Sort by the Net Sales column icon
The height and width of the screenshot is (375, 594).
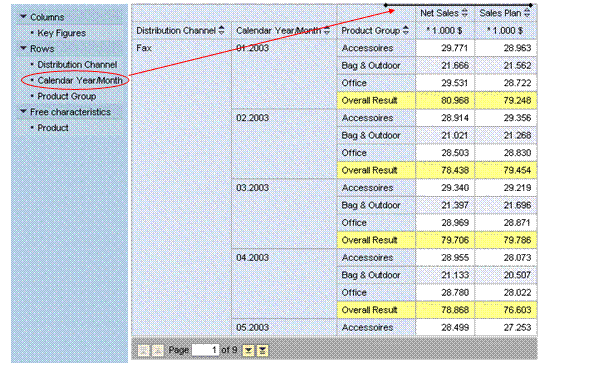(465, 13)
